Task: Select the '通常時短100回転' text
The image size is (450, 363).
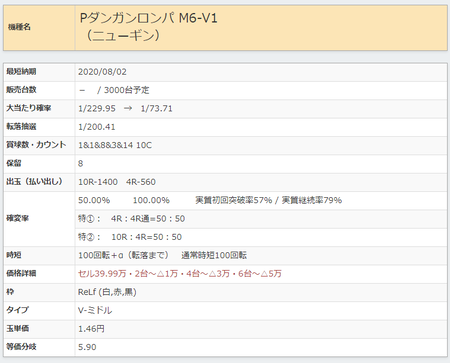Action: [214, 255]
